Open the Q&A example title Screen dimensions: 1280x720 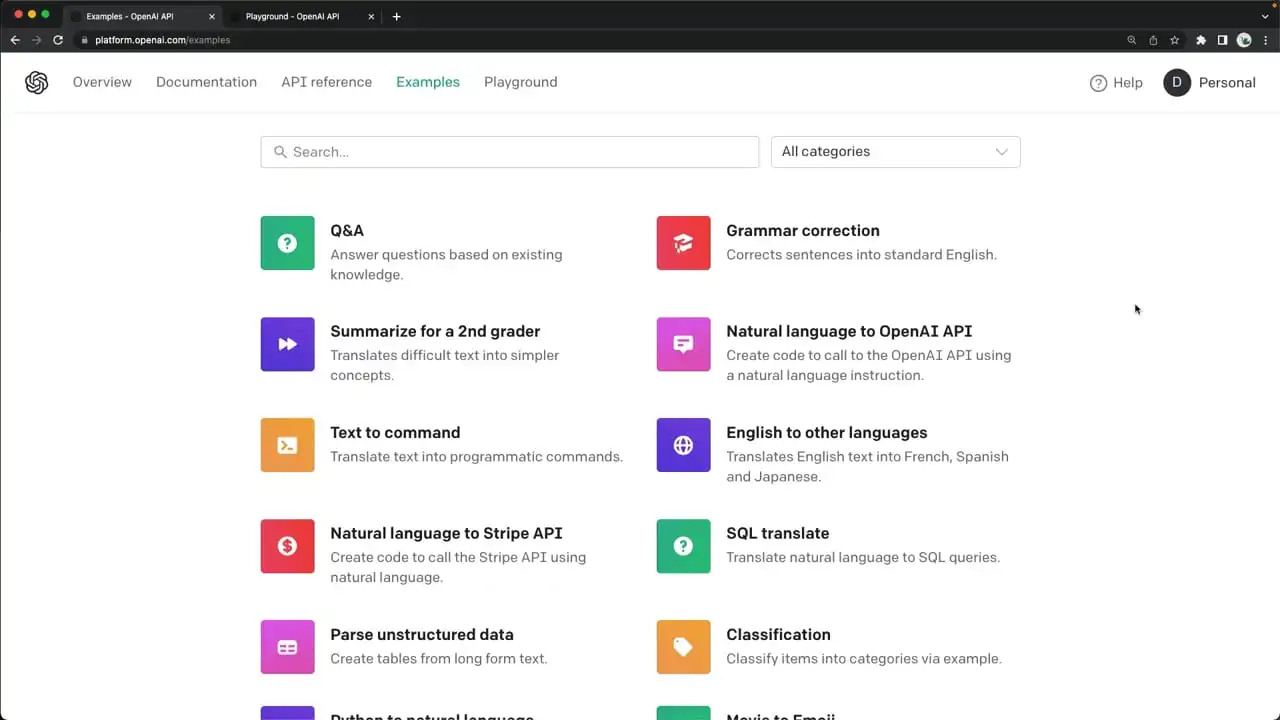[347, 231]
